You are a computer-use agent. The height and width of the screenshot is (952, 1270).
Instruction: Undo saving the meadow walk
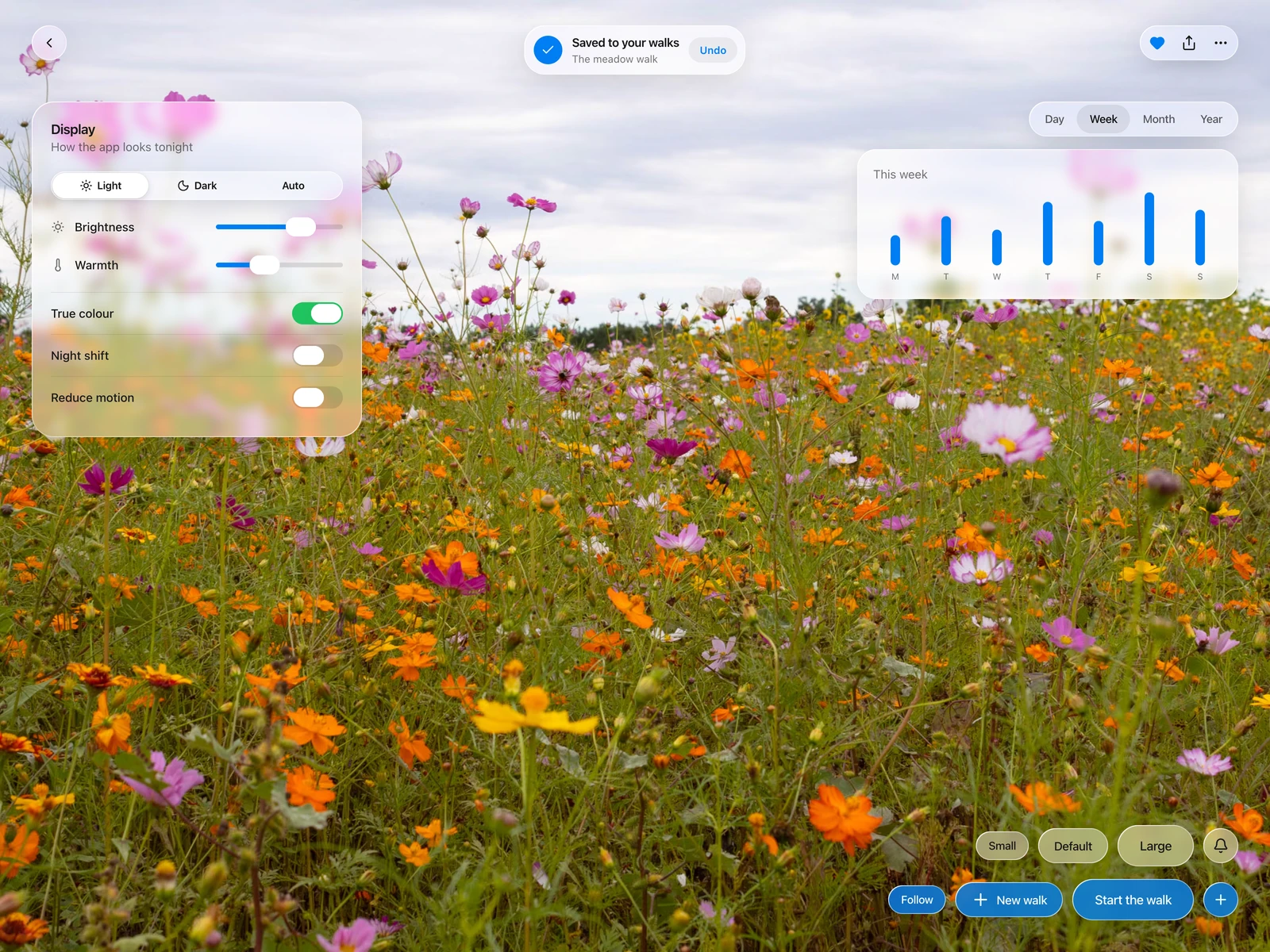pyautogui.click(x=713, y=50)
